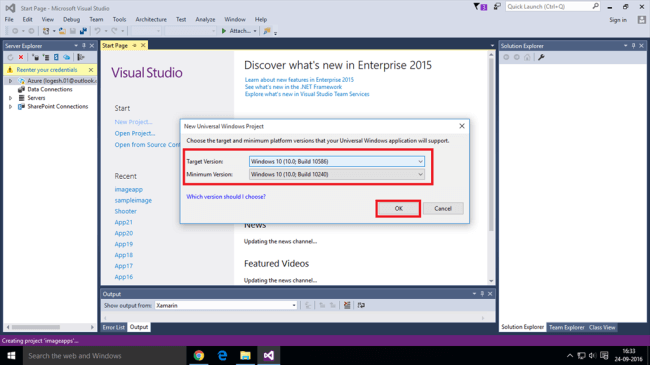Click the Open Project link on Start Page
Viewport: 650px width, 365px height.
pos(135,134)
